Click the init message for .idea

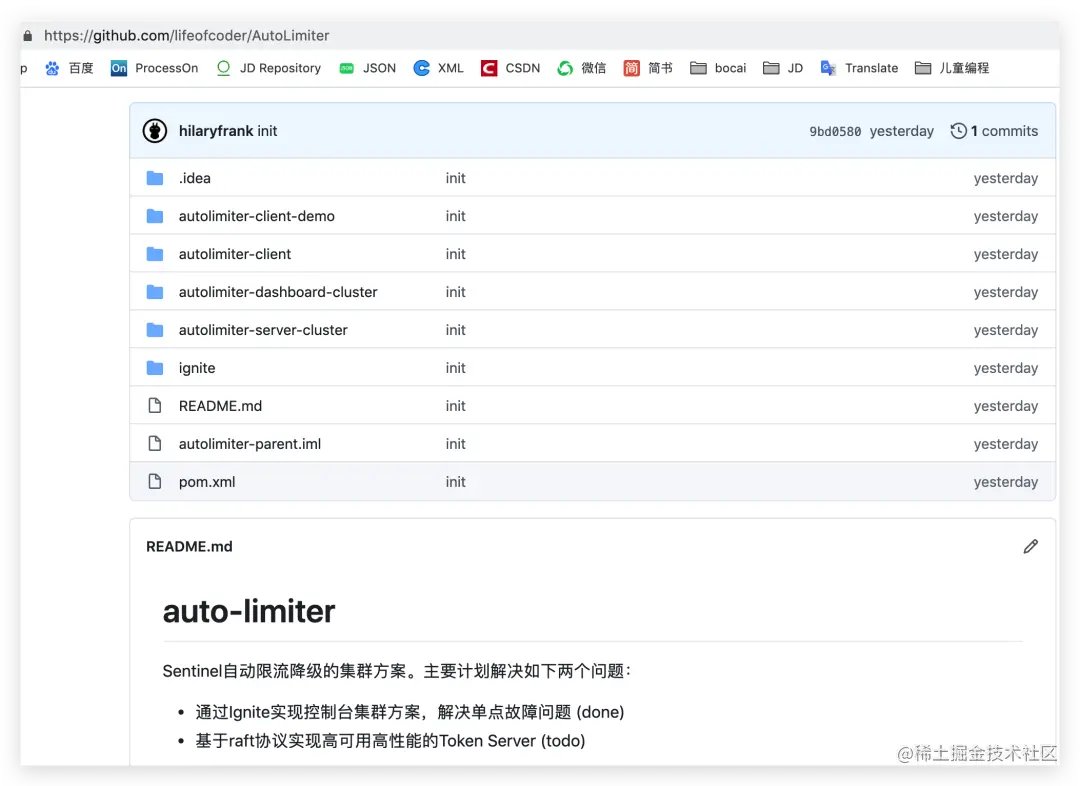(x=455, y=178)
